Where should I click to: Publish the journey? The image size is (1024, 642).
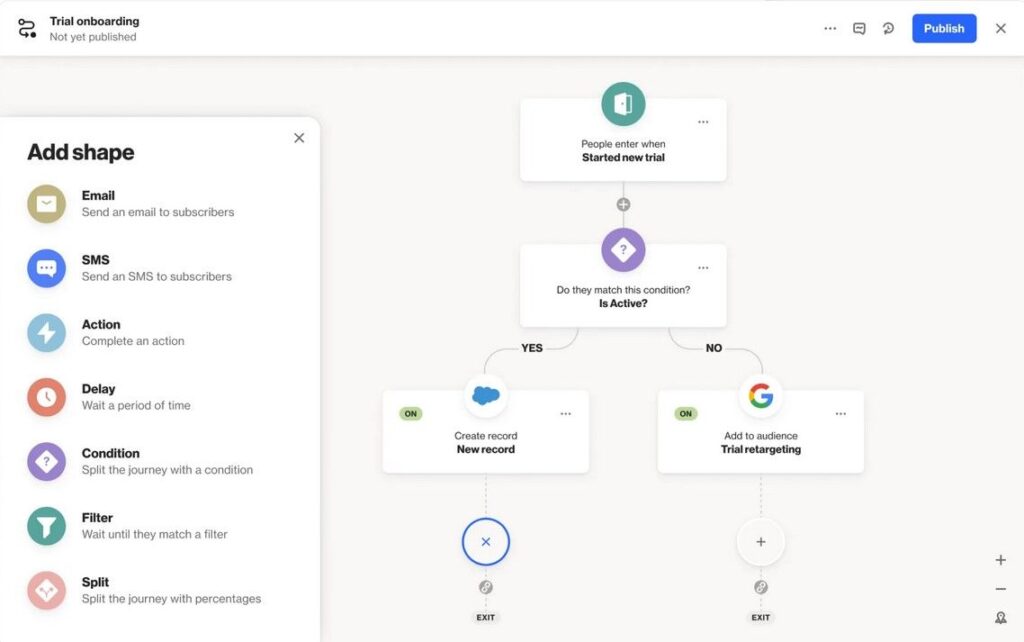click(x=944, y=29)
